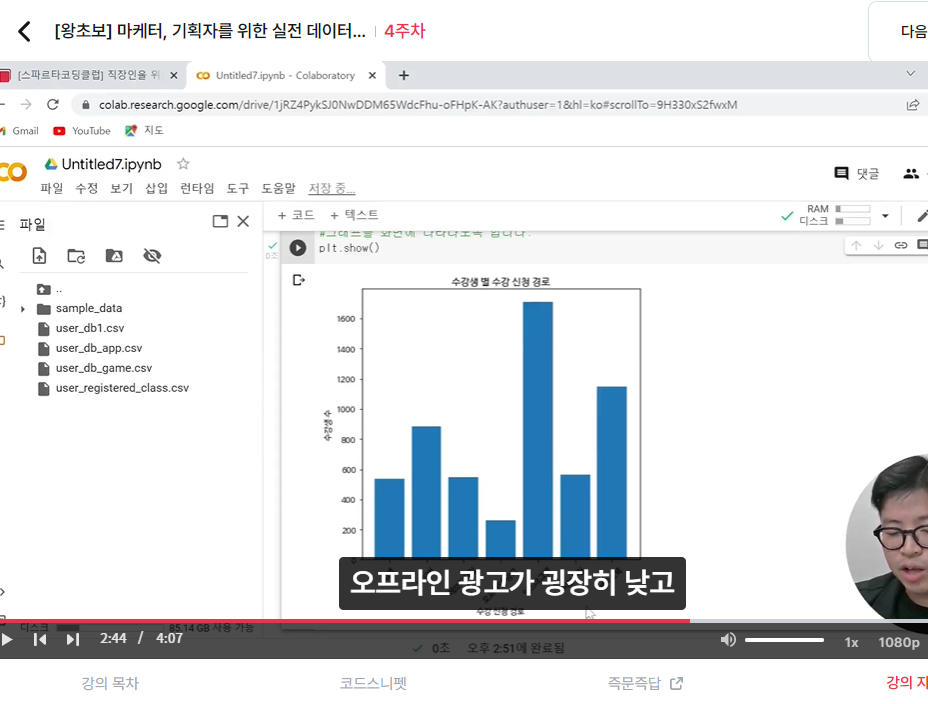This screenshot has height=704, width=928.
Task: Mute the video with speaker icon
Action: [728, 640]
